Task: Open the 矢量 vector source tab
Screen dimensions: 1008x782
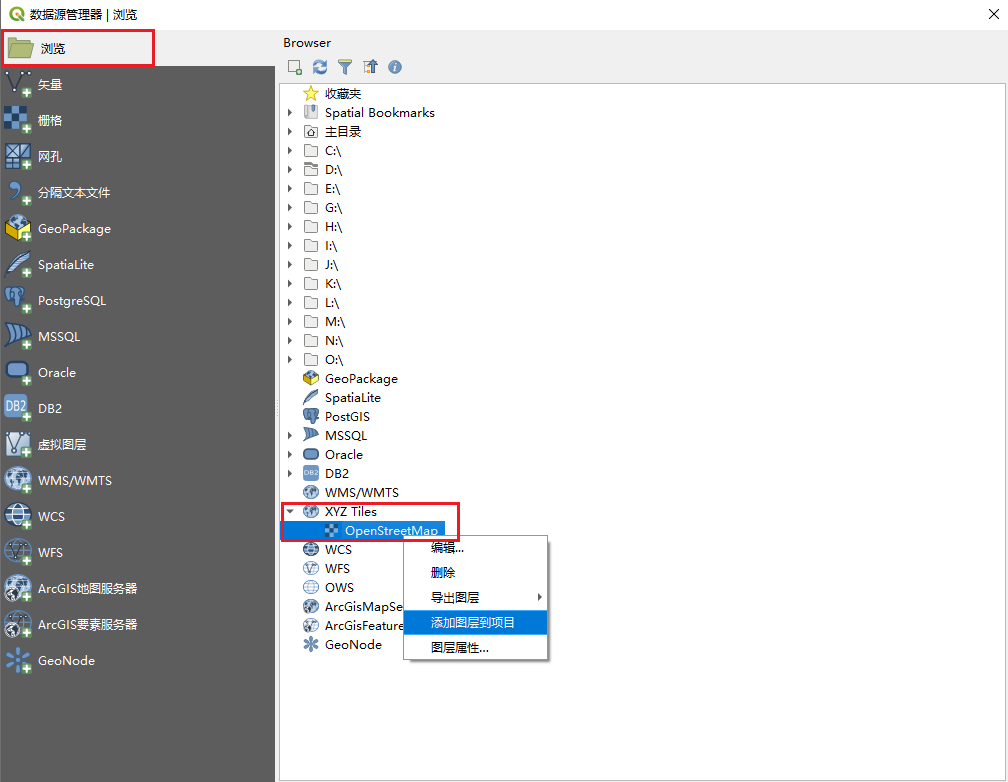Action: [138, 84]
